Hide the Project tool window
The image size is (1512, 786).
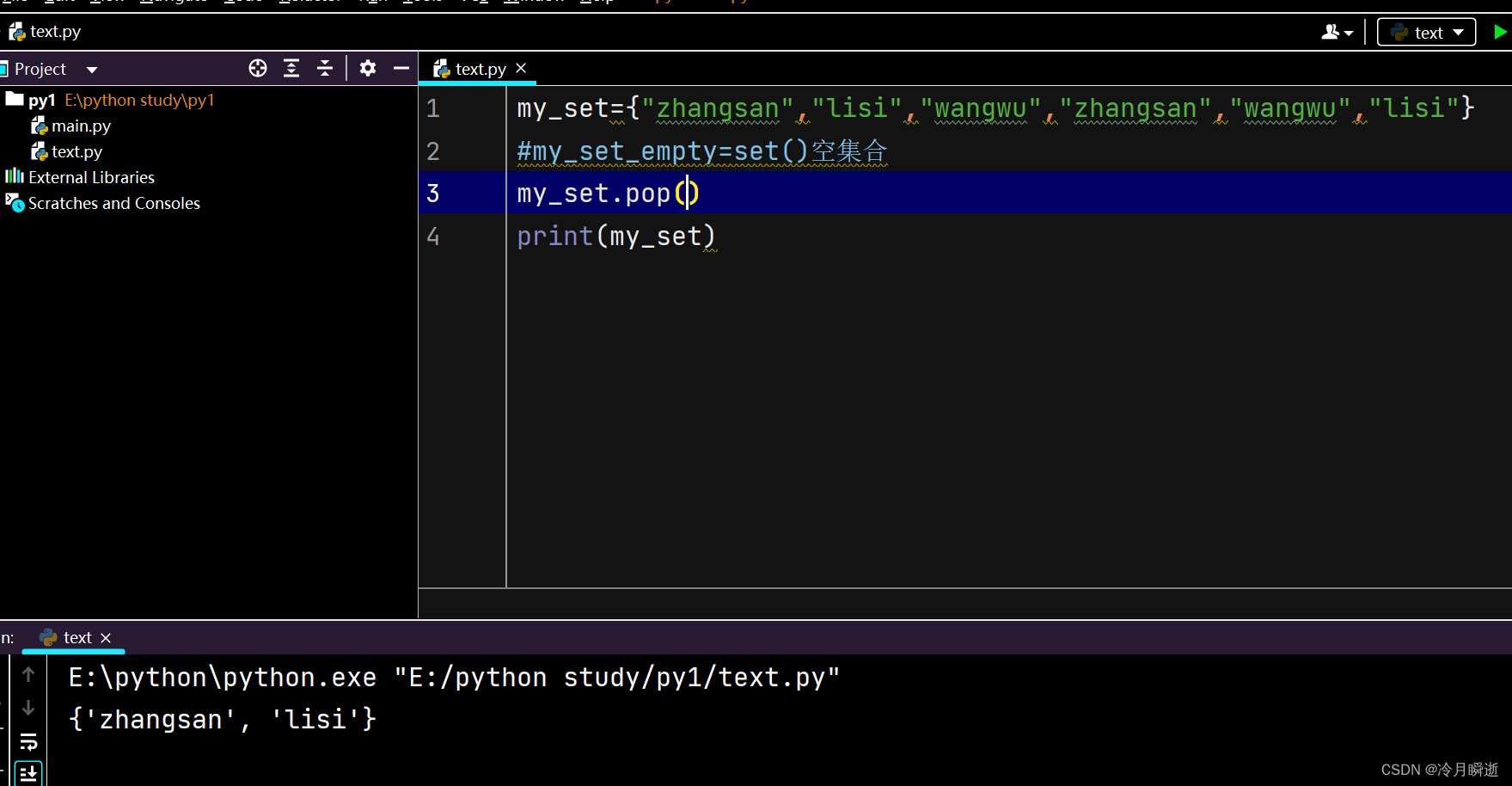pyautogui.click(x=401, y=68)
